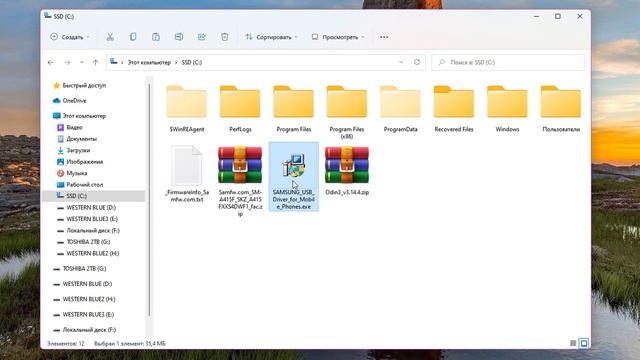640x360 pixels.
Task: Select the Odin3_v3.14.4.zip archive
Action: point(347,171)
